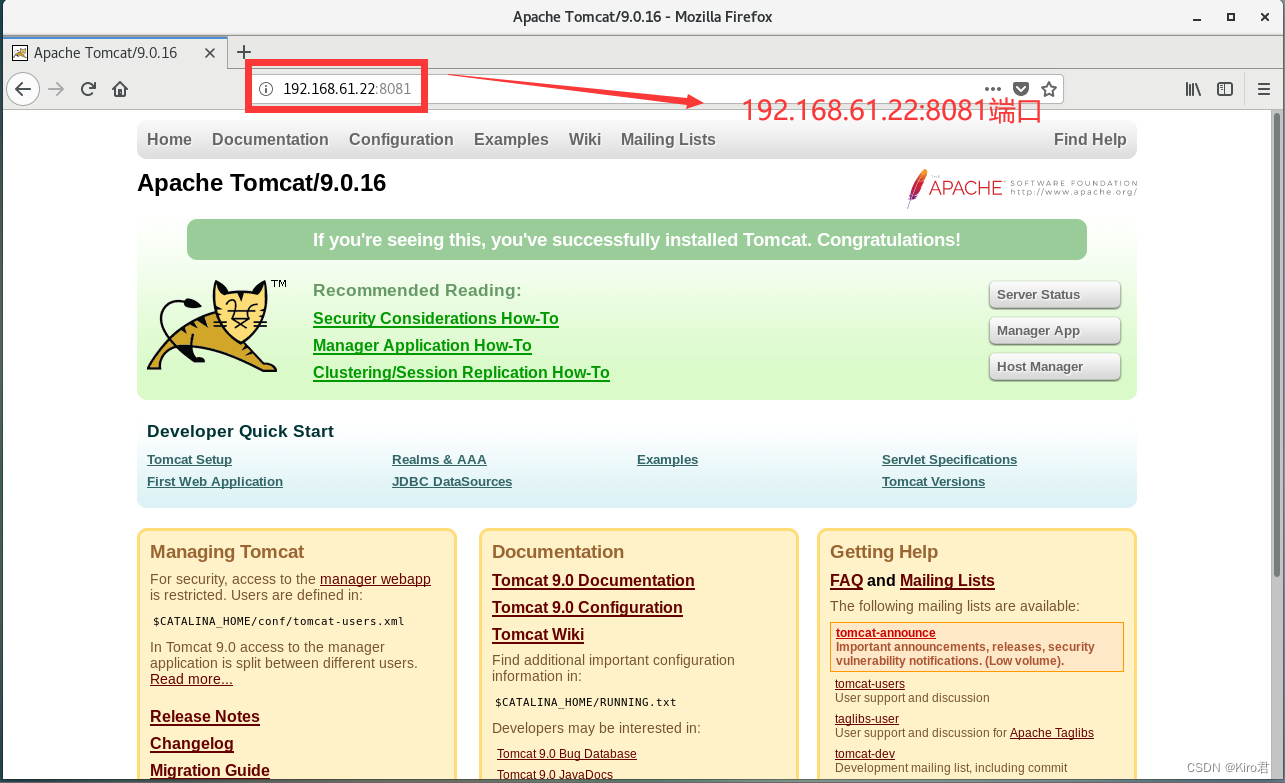1285x783 pixels.
Task: Open Home in Tomcat navigation bar
Action: pos(169,140)
